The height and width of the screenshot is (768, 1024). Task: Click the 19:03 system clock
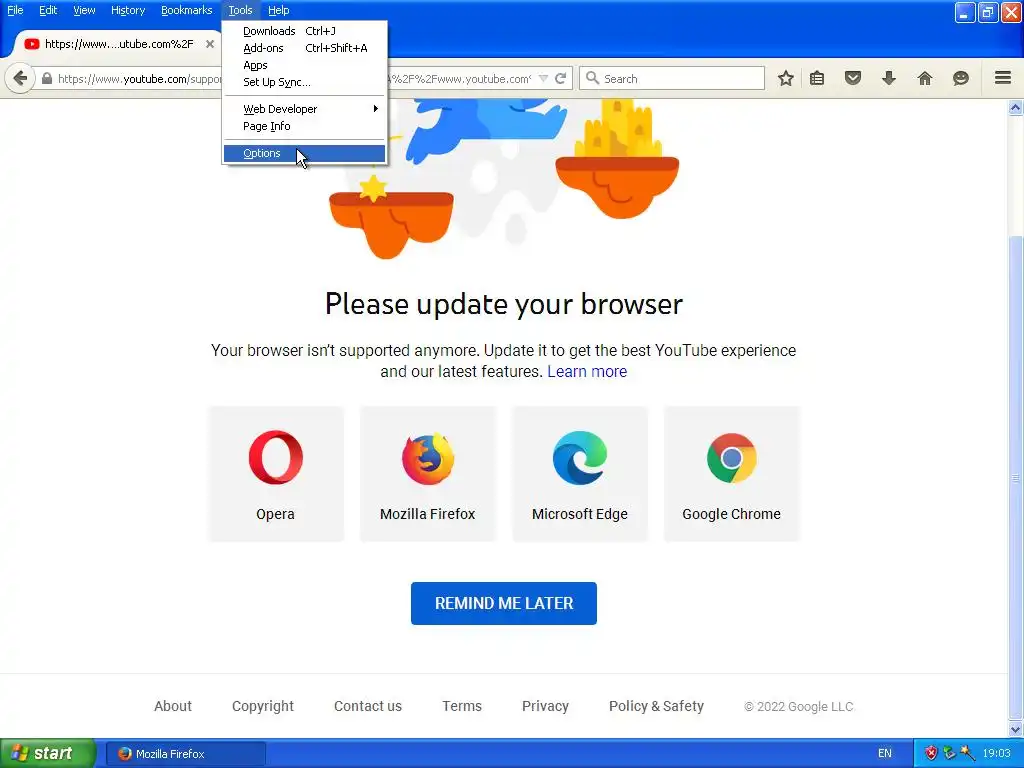(x=997, y=754)
